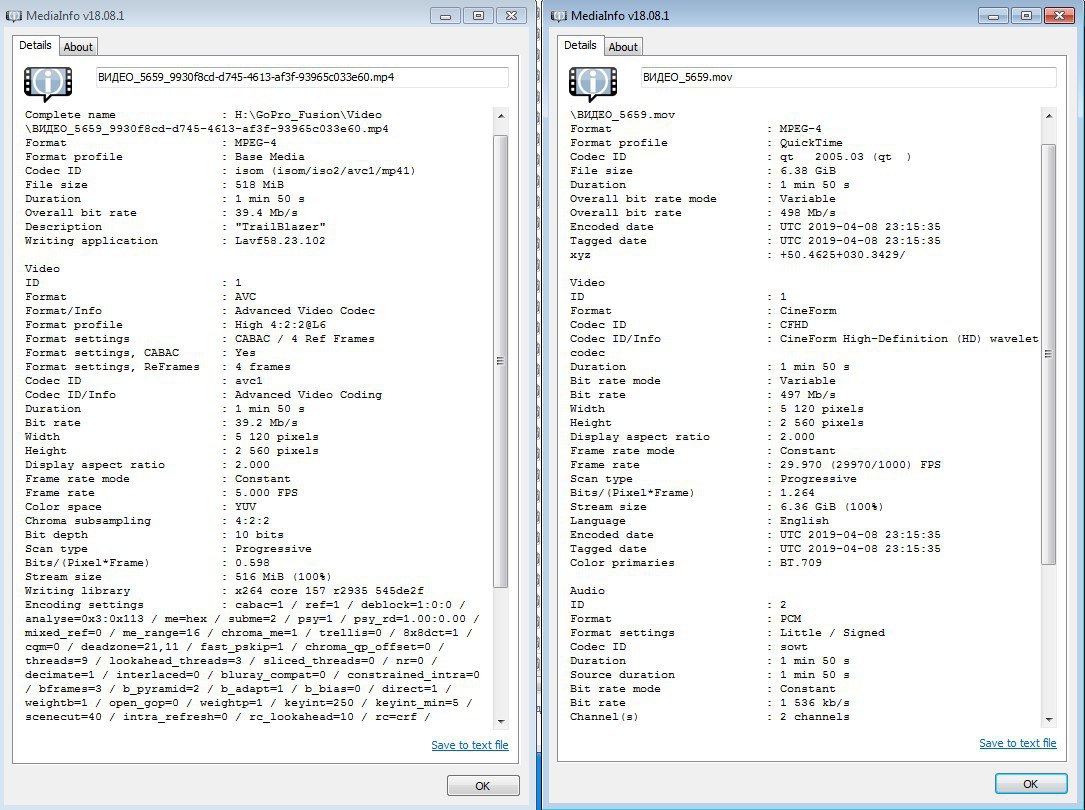The width and height of the screenshot is (1085, 810).
Task: Click 'PCM' audio format value
Action: [790, 618]
